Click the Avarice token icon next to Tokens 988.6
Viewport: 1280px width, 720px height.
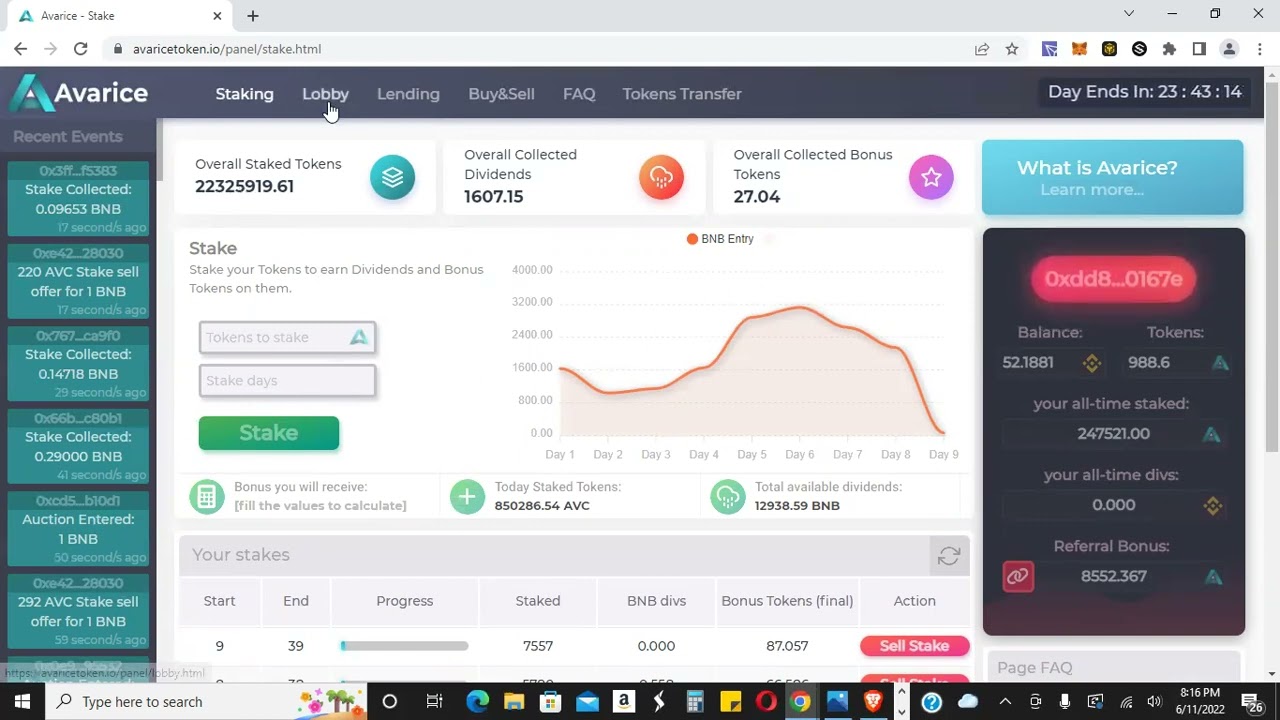point(1220,363)
